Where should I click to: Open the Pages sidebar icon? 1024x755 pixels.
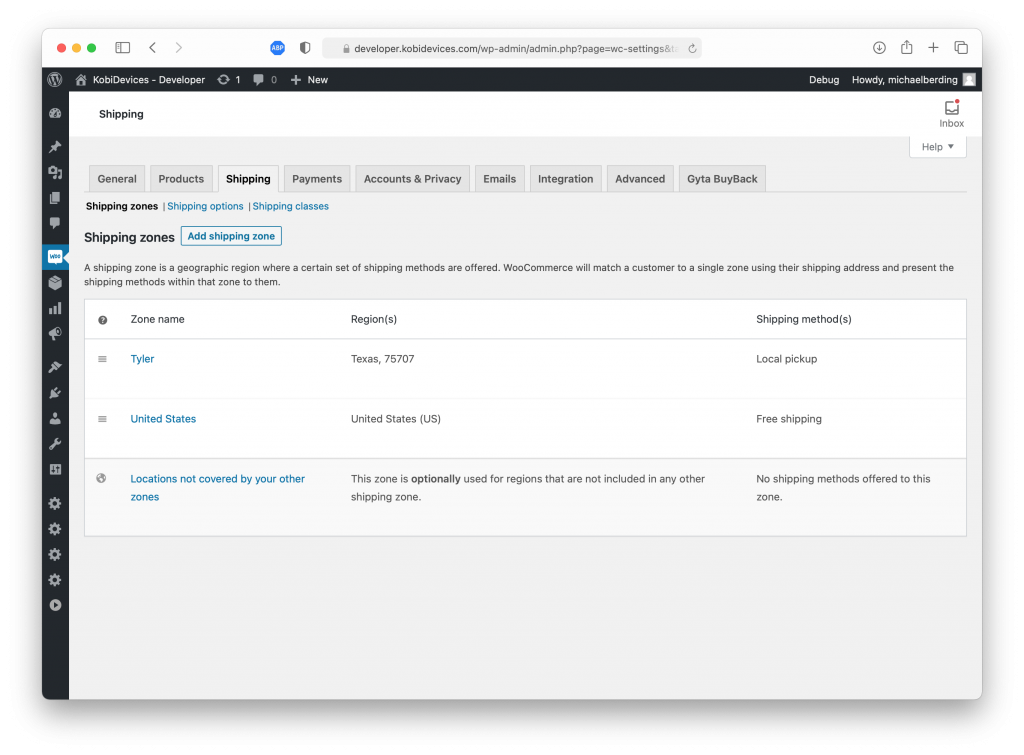[x=55, y=198]
